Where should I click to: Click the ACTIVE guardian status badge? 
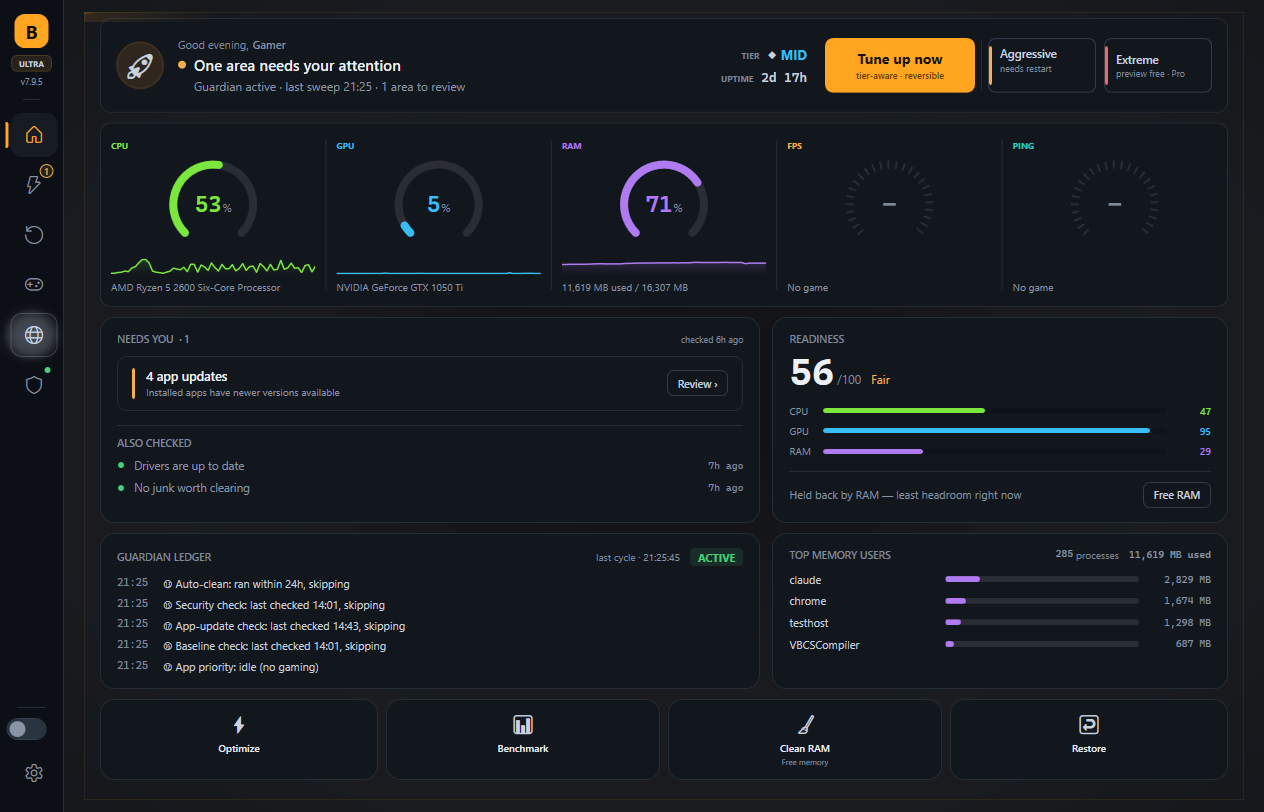coord(716,558)
